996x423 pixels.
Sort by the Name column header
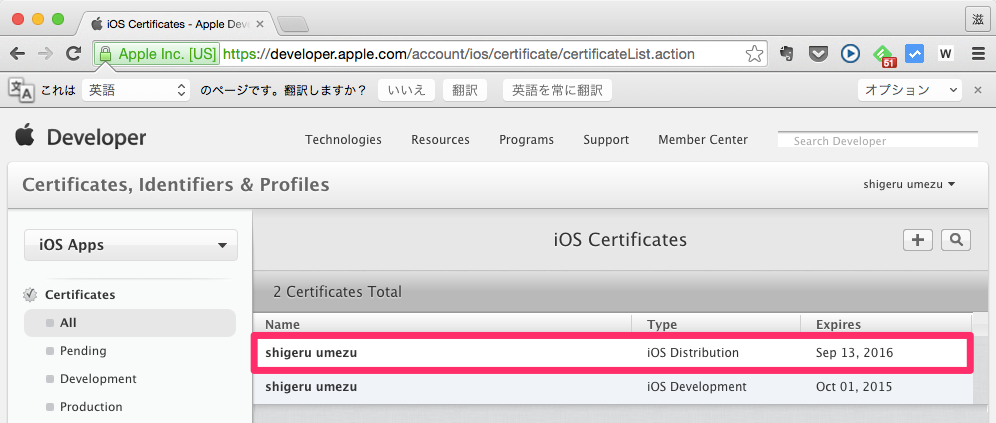(441, 325)
